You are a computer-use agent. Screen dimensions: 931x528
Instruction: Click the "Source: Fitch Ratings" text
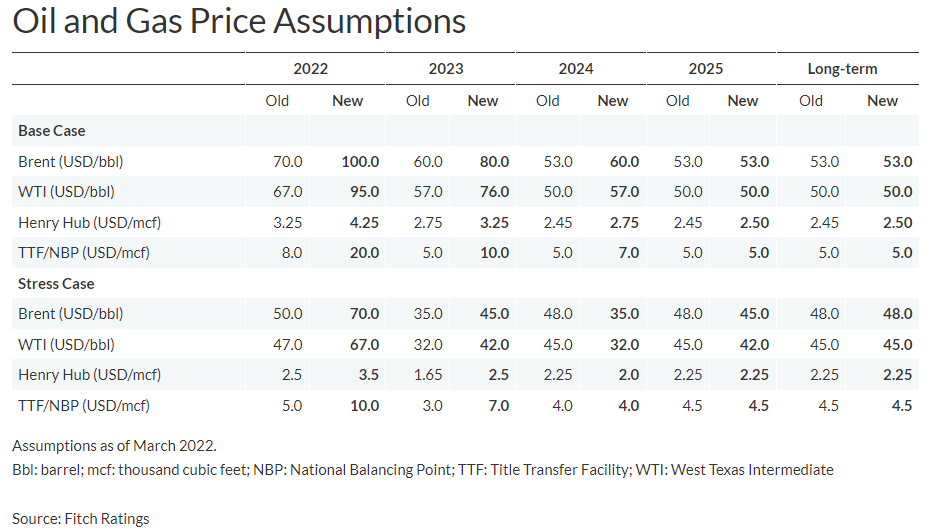click(81, 518)
